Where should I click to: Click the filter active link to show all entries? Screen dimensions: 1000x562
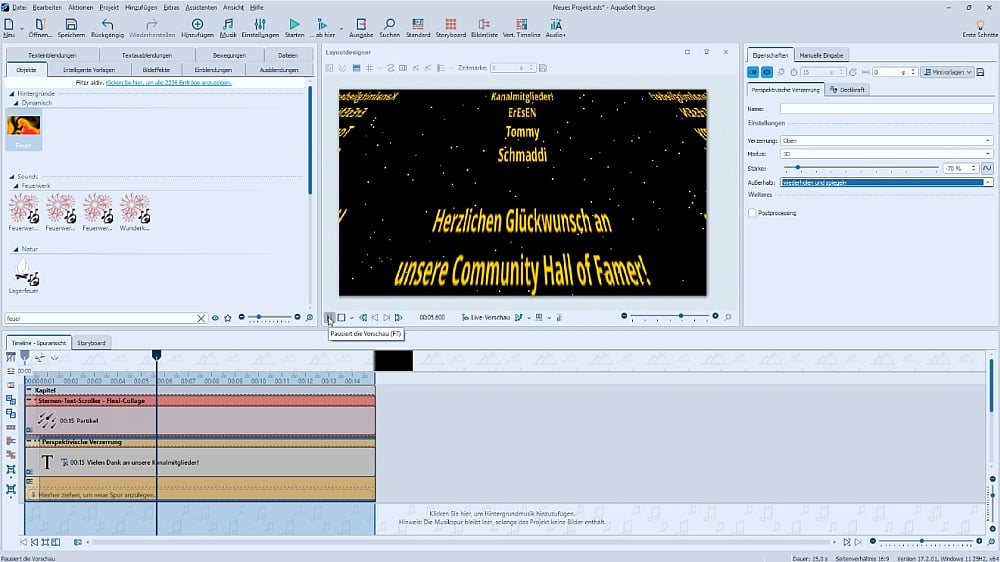[168, 83]
